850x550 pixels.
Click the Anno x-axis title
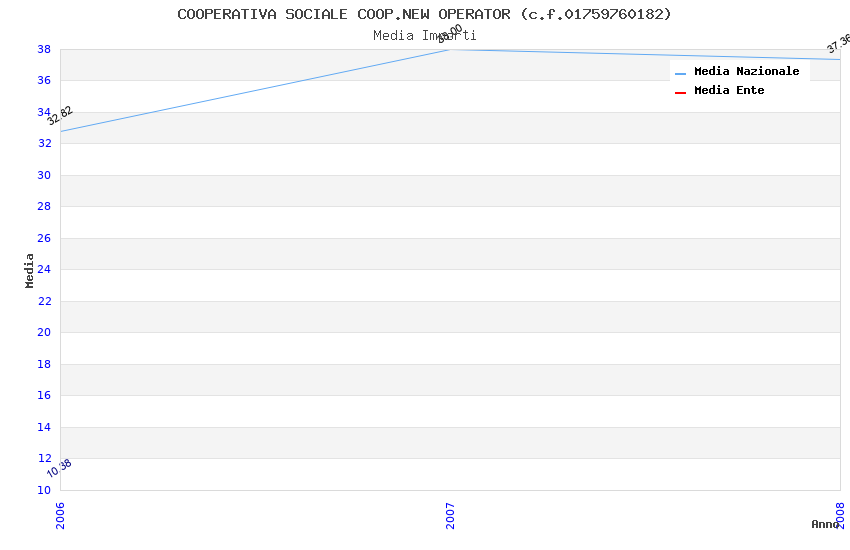[x=824, y=524]
